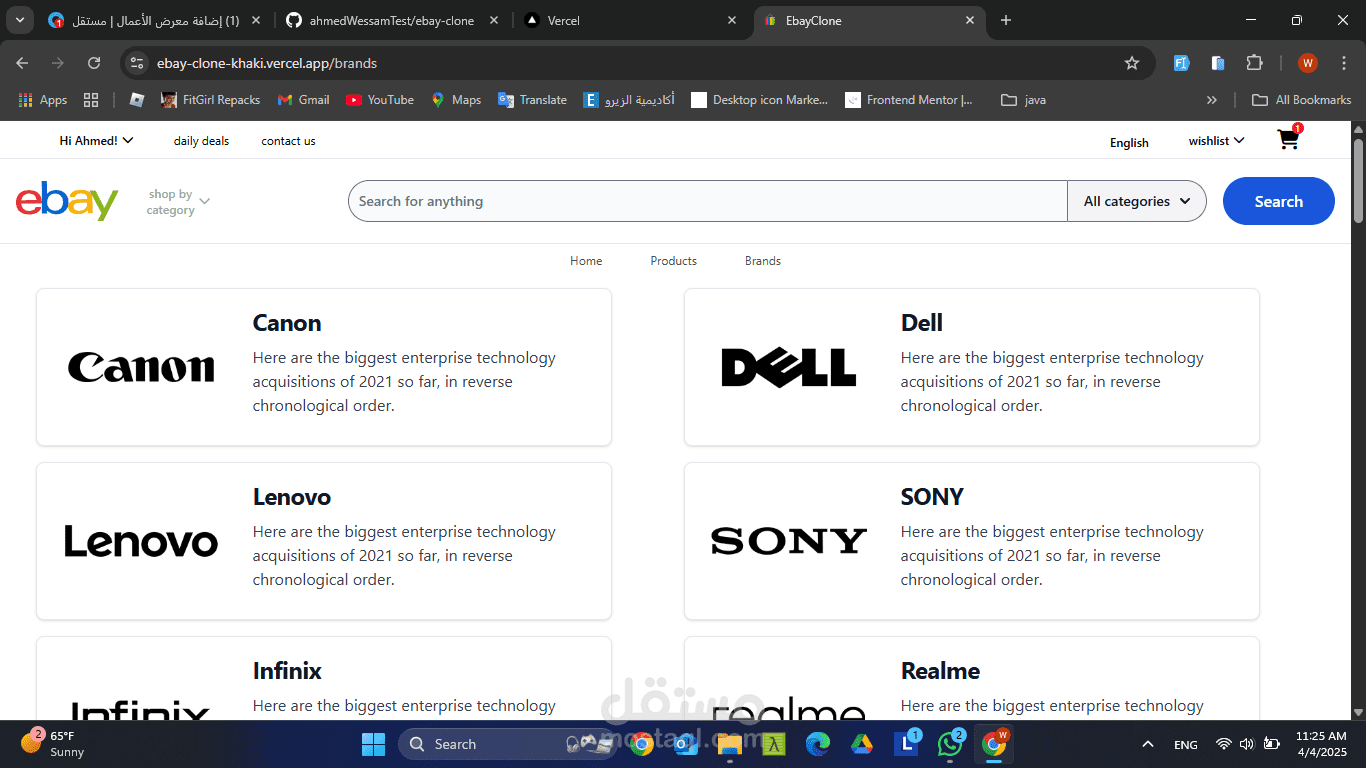
Task: Click the "SONY" brand heading
Action: 932,497
